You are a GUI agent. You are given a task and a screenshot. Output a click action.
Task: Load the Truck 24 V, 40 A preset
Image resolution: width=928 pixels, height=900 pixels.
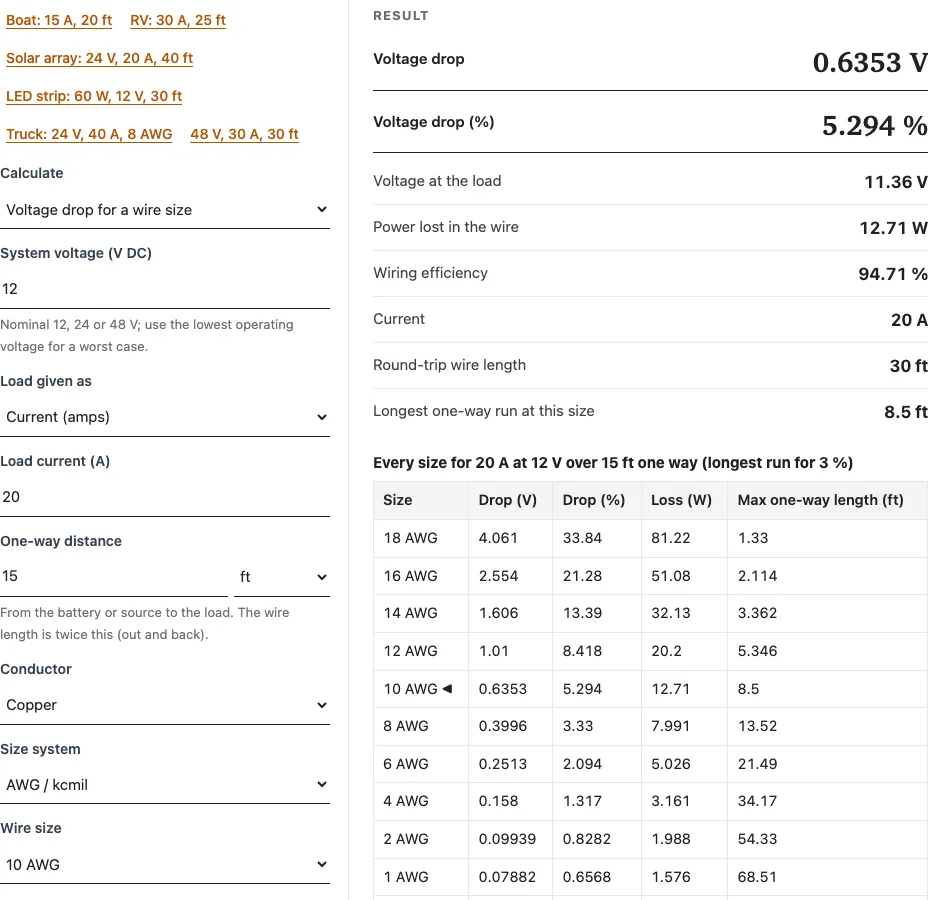(x=89, y=134)
